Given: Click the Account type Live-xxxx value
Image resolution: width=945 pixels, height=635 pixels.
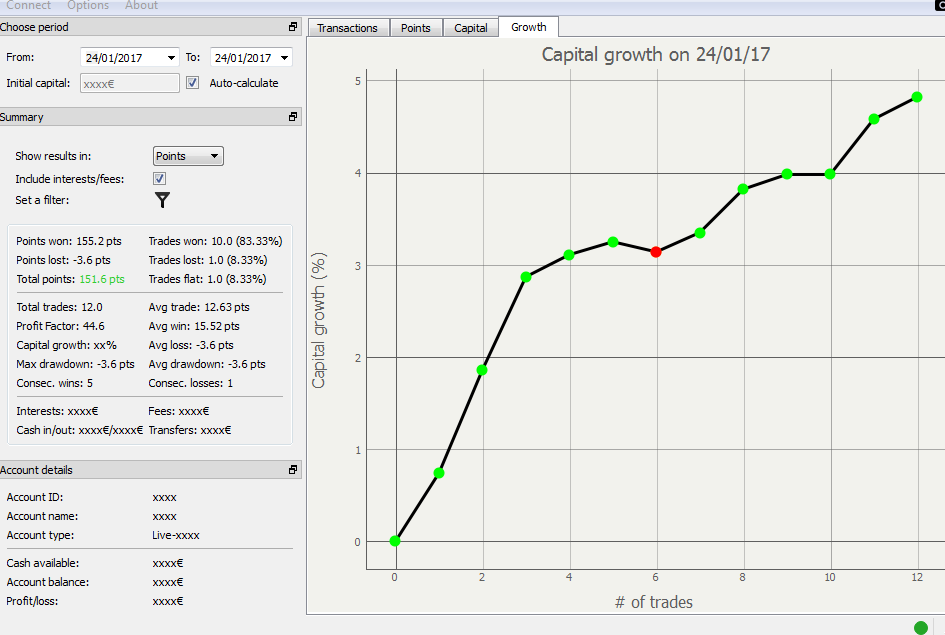Looking at the screenshot, I should click(175, 535).
